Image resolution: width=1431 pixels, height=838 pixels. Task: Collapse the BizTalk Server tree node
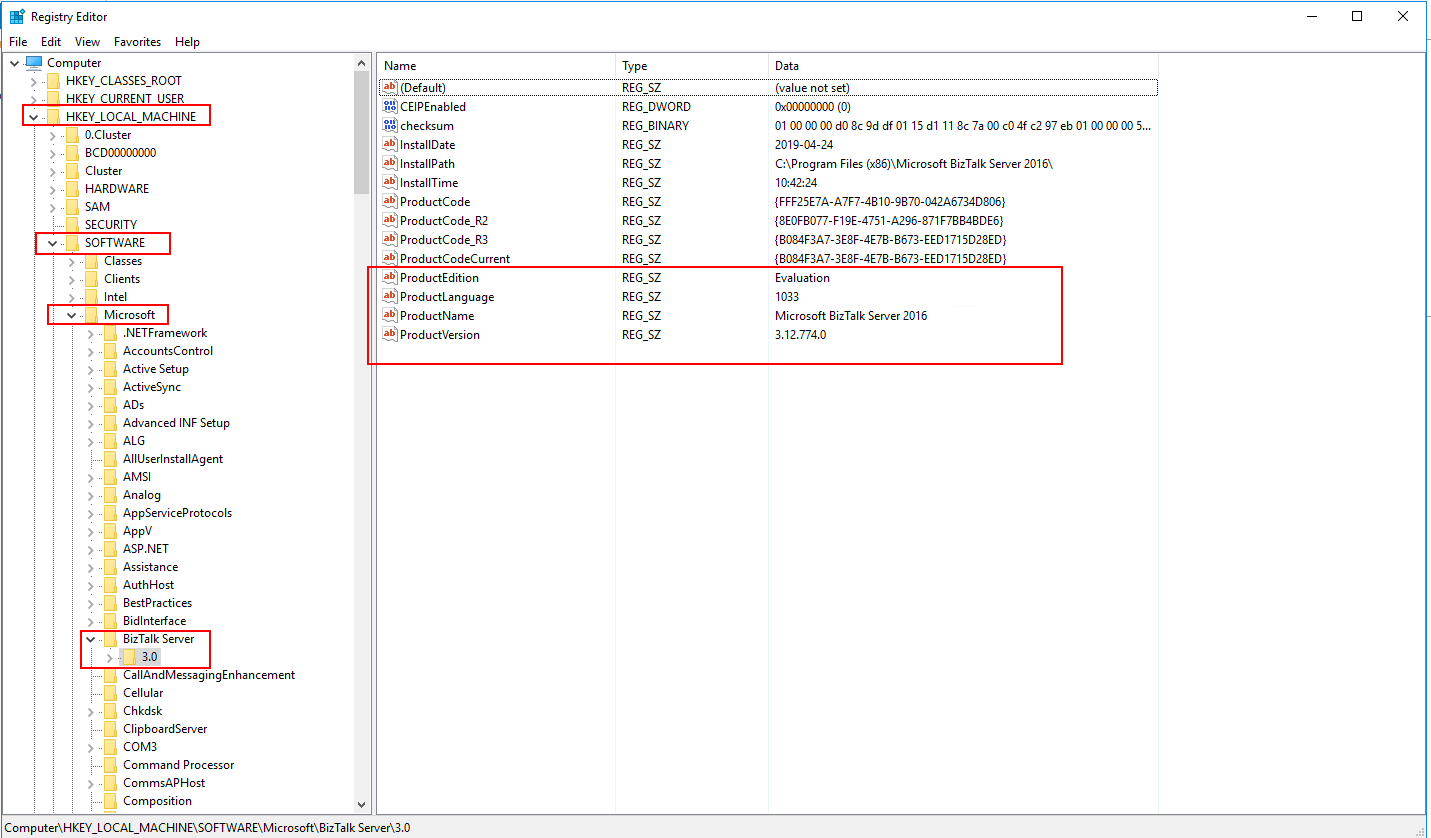90,639
